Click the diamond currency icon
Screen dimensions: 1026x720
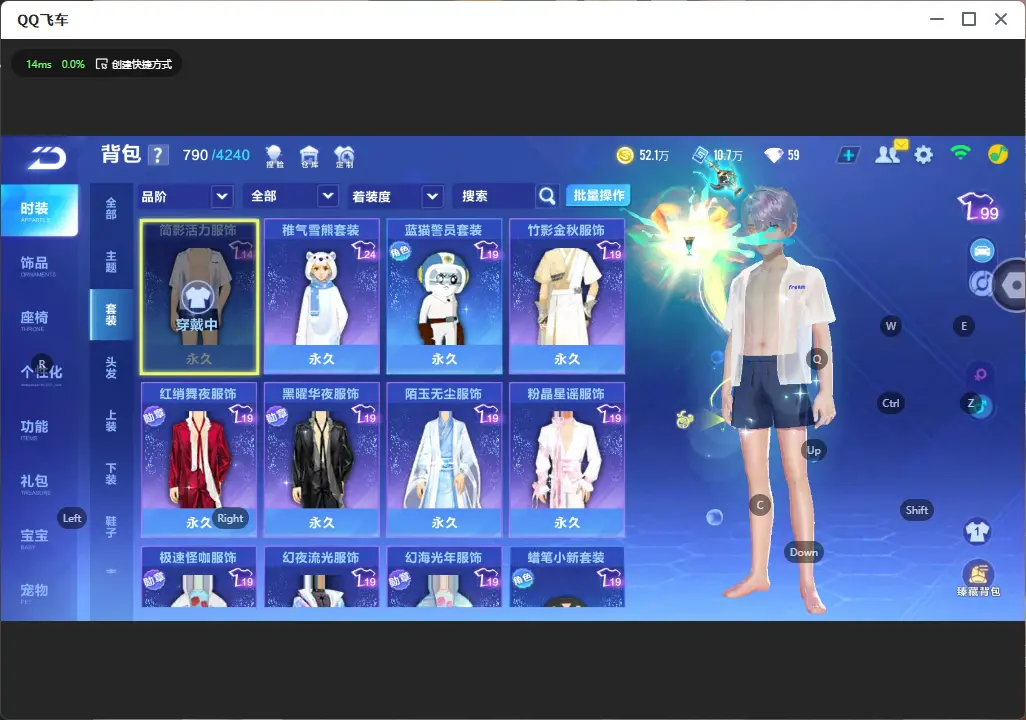(x=773, y=155)
